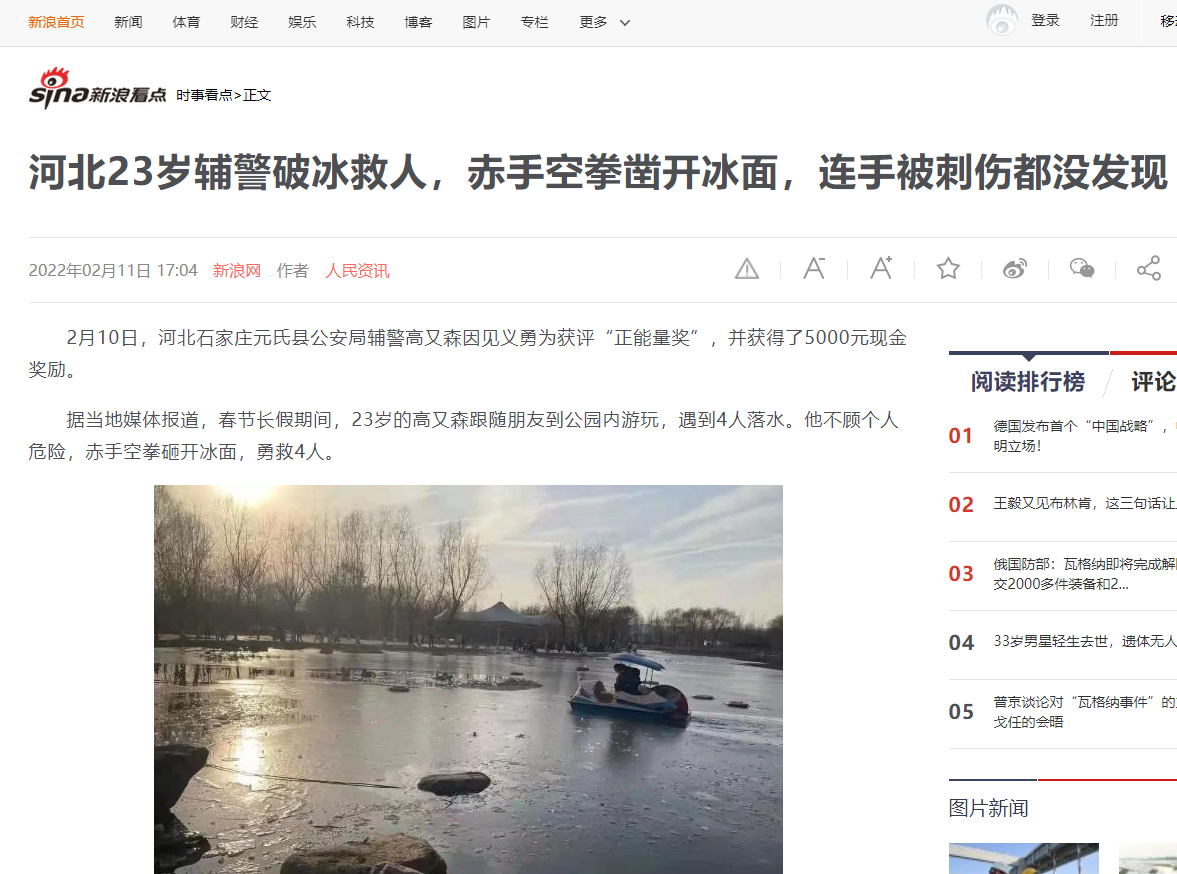Share article via the WeChat icon
Screen dimensions: 1177x874
point(1082,268)
